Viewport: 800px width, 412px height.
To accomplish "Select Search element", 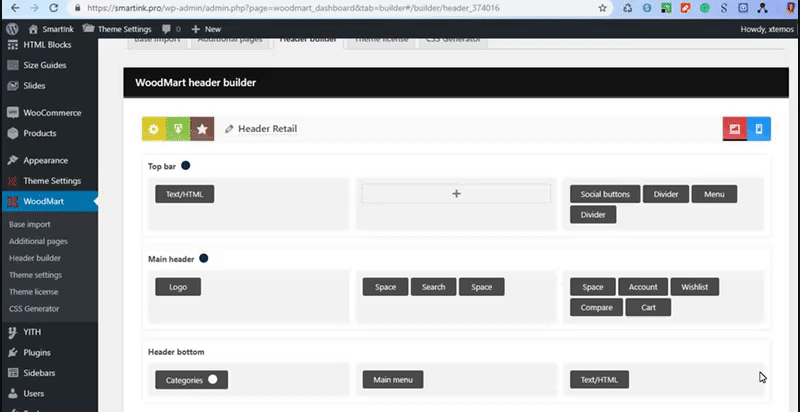I will click(x=434, y=287).
